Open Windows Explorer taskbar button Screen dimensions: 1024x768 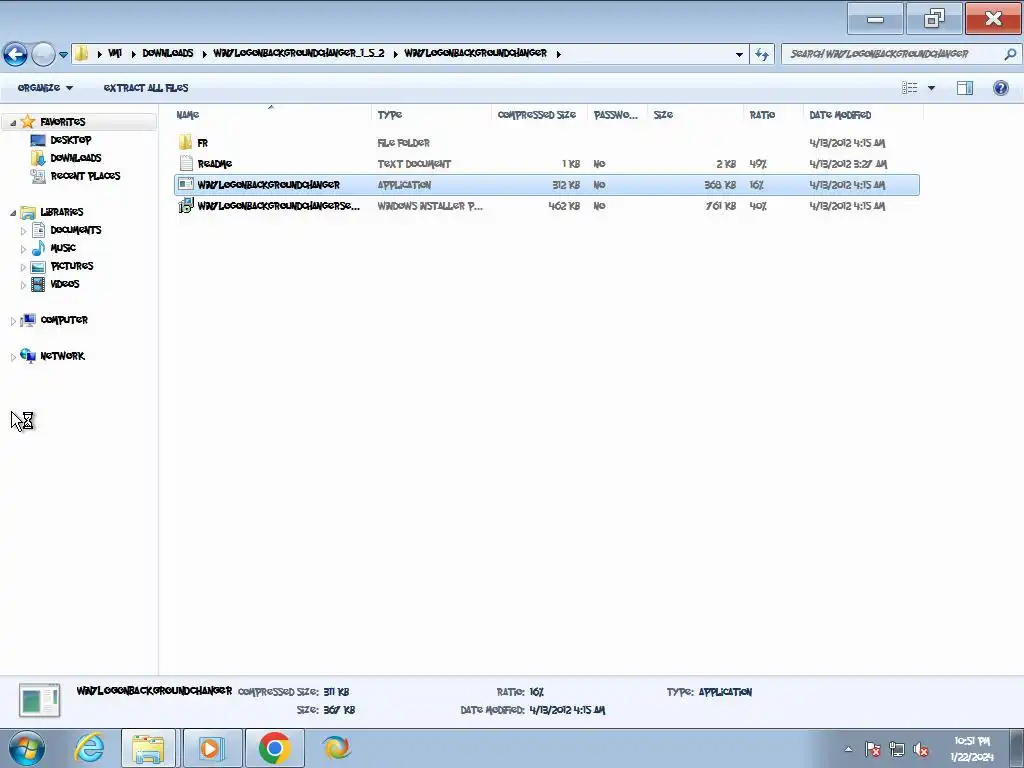[x=148, y=748]
